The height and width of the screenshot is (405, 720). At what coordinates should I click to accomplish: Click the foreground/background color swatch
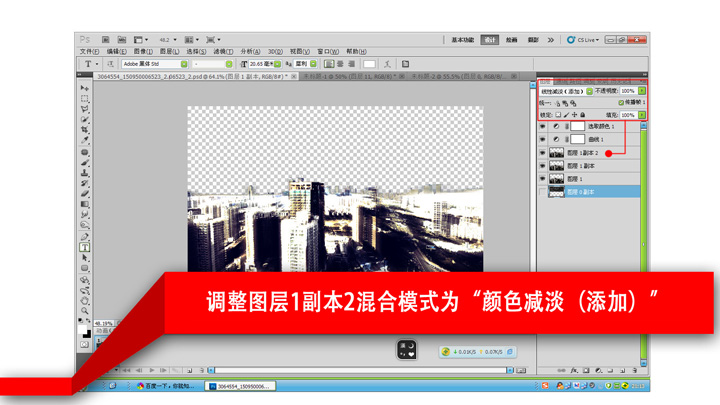tap(84, 331)
